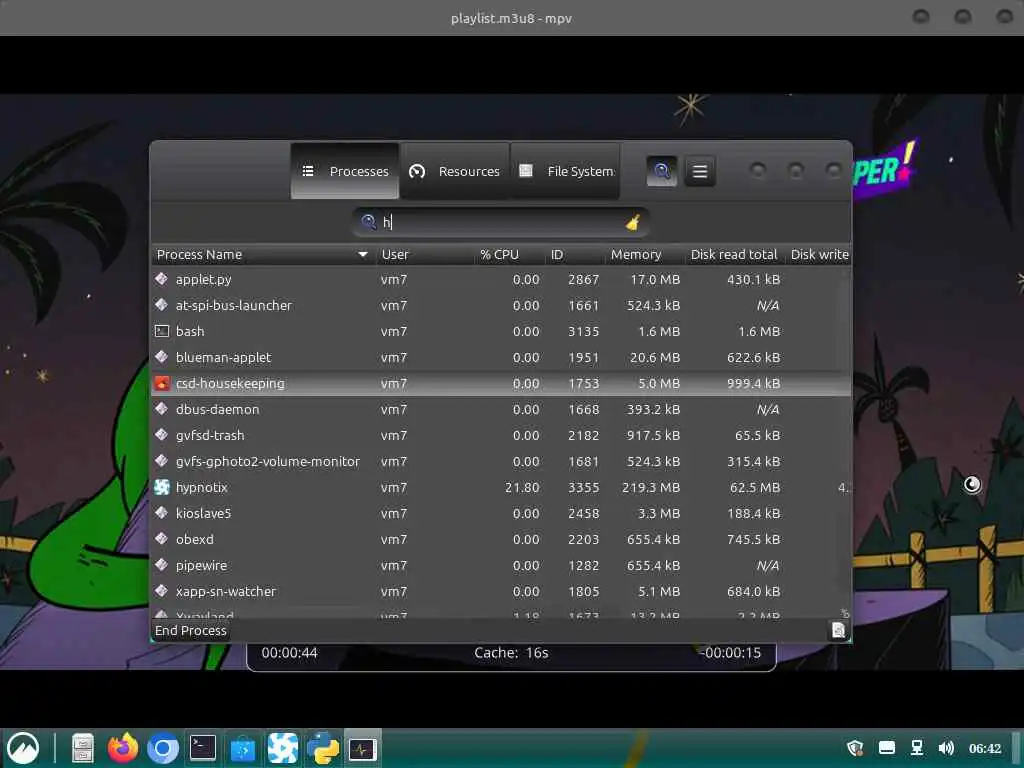1024x768 pixels.
Task: Select the gvfsd-trash process
Action: pyautogui.click(x=501, y=436)
